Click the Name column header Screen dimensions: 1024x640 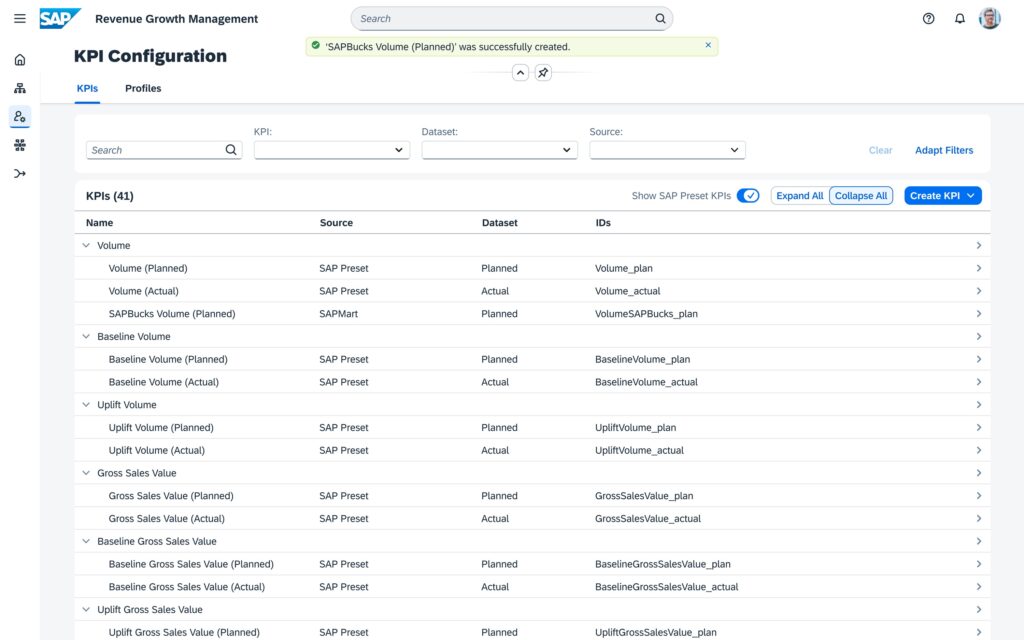click(99, 223)
